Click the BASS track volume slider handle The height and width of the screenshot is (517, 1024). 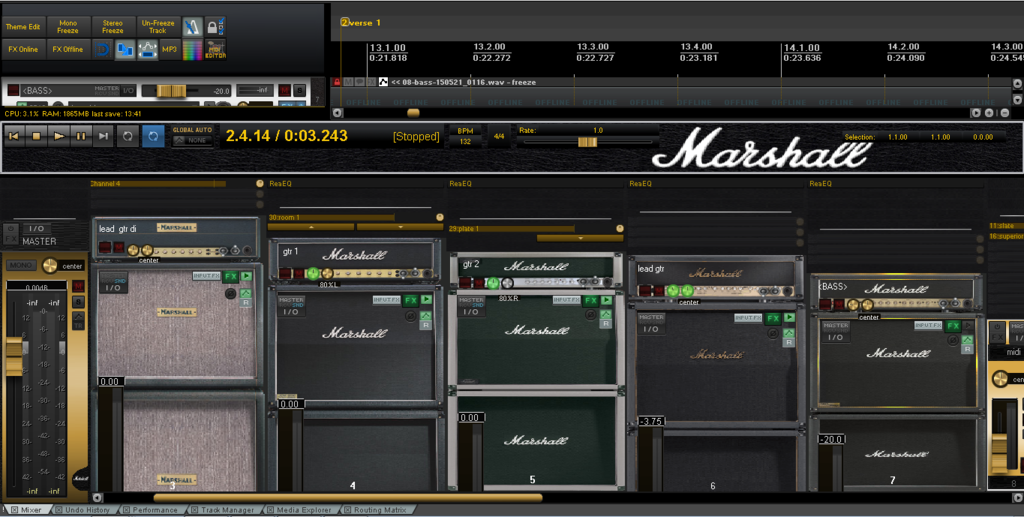coord(171,91)
